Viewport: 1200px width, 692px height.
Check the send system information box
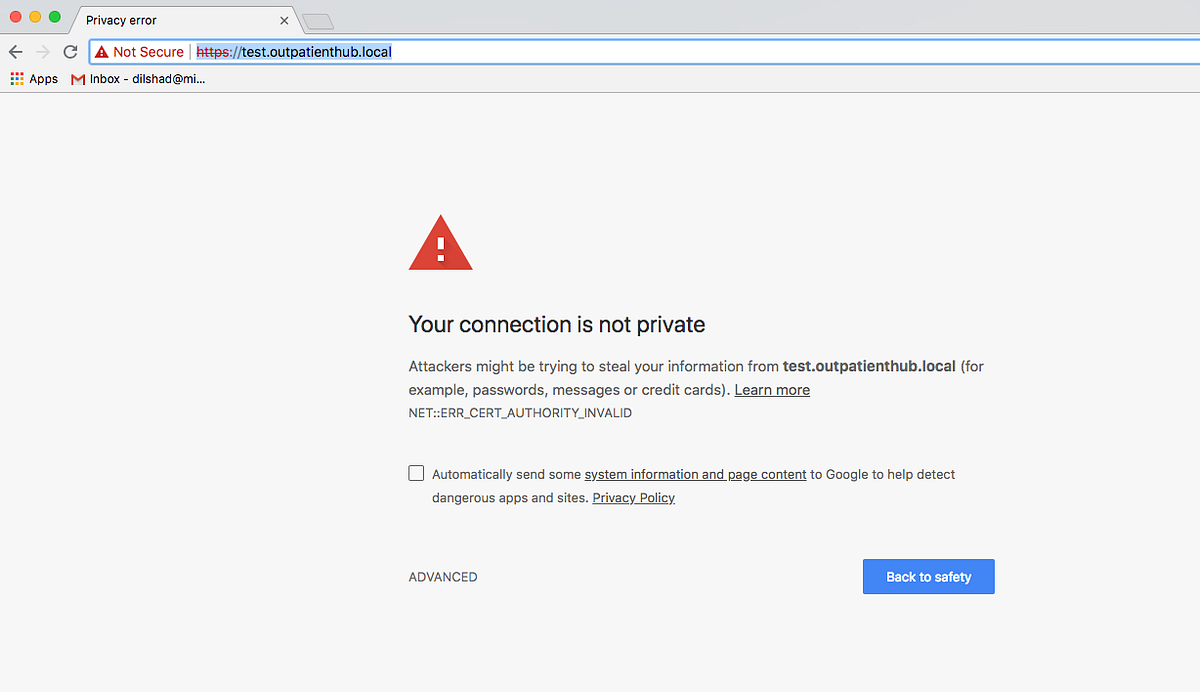(x=416, y=472)
